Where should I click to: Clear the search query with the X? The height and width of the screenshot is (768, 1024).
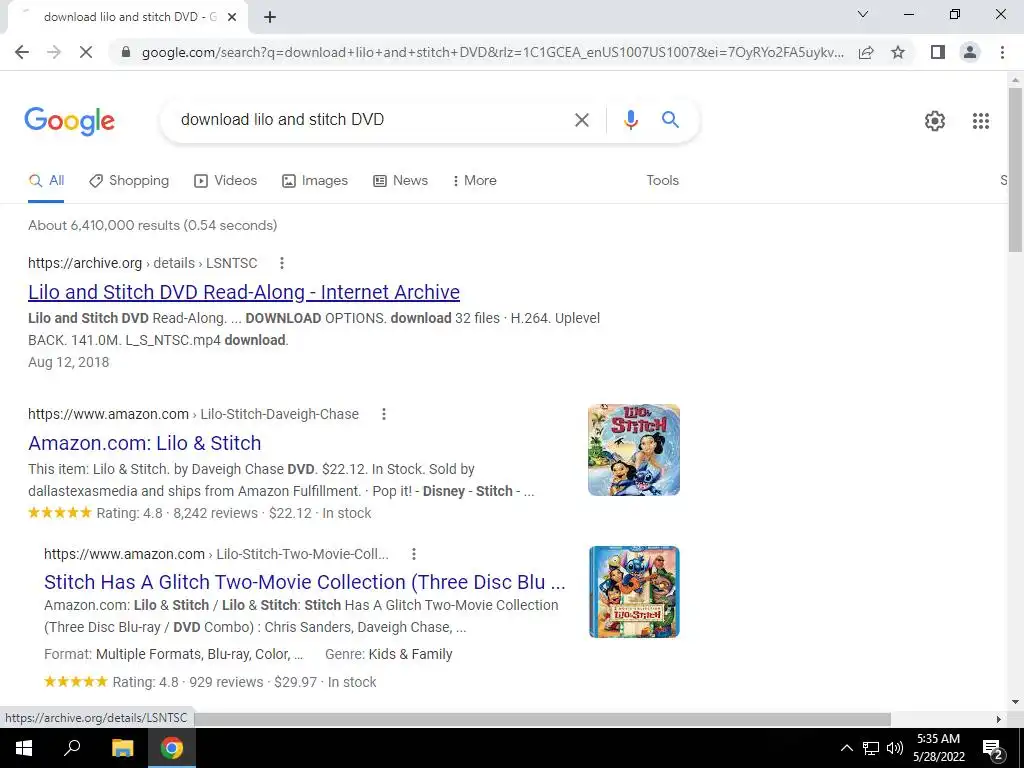(x=581, y=120)
